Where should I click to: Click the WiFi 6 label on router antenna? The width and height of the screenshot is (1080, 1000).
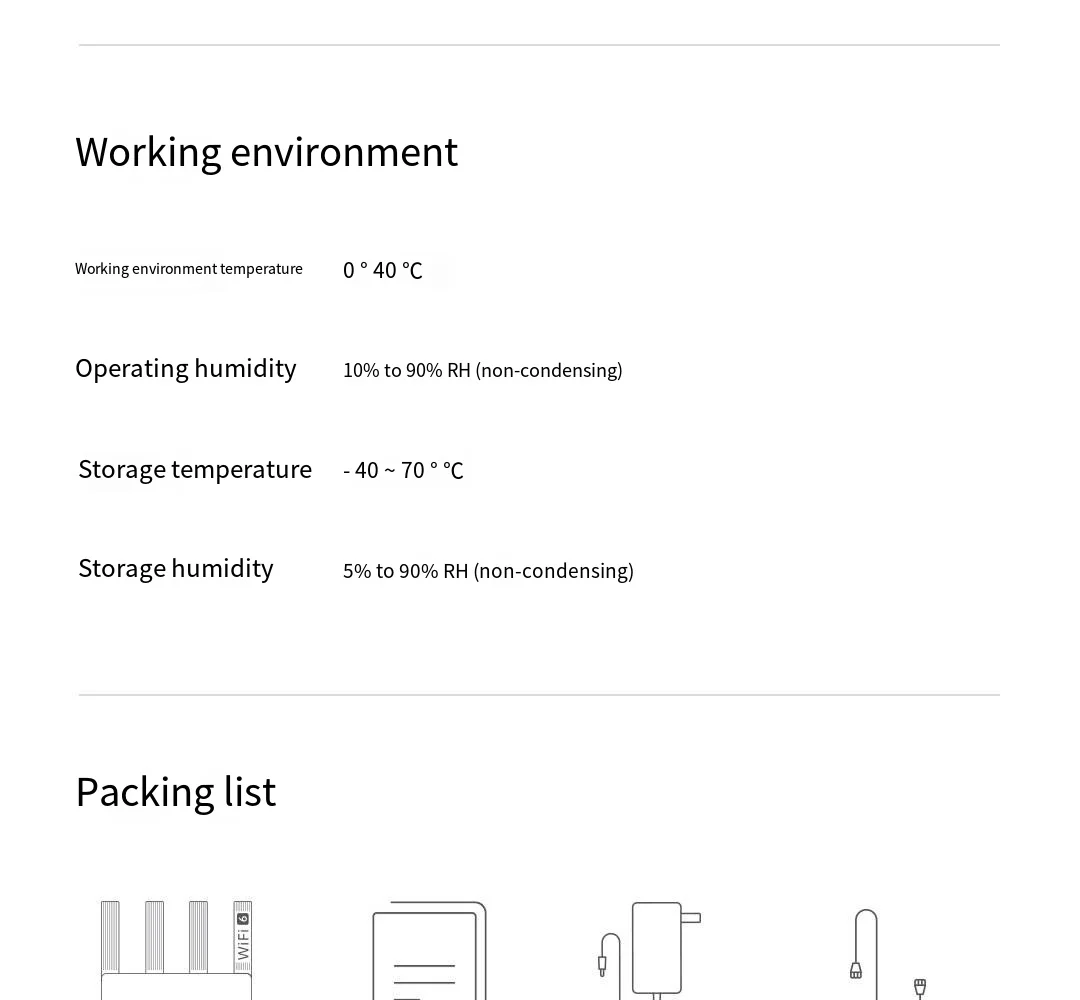243,937
